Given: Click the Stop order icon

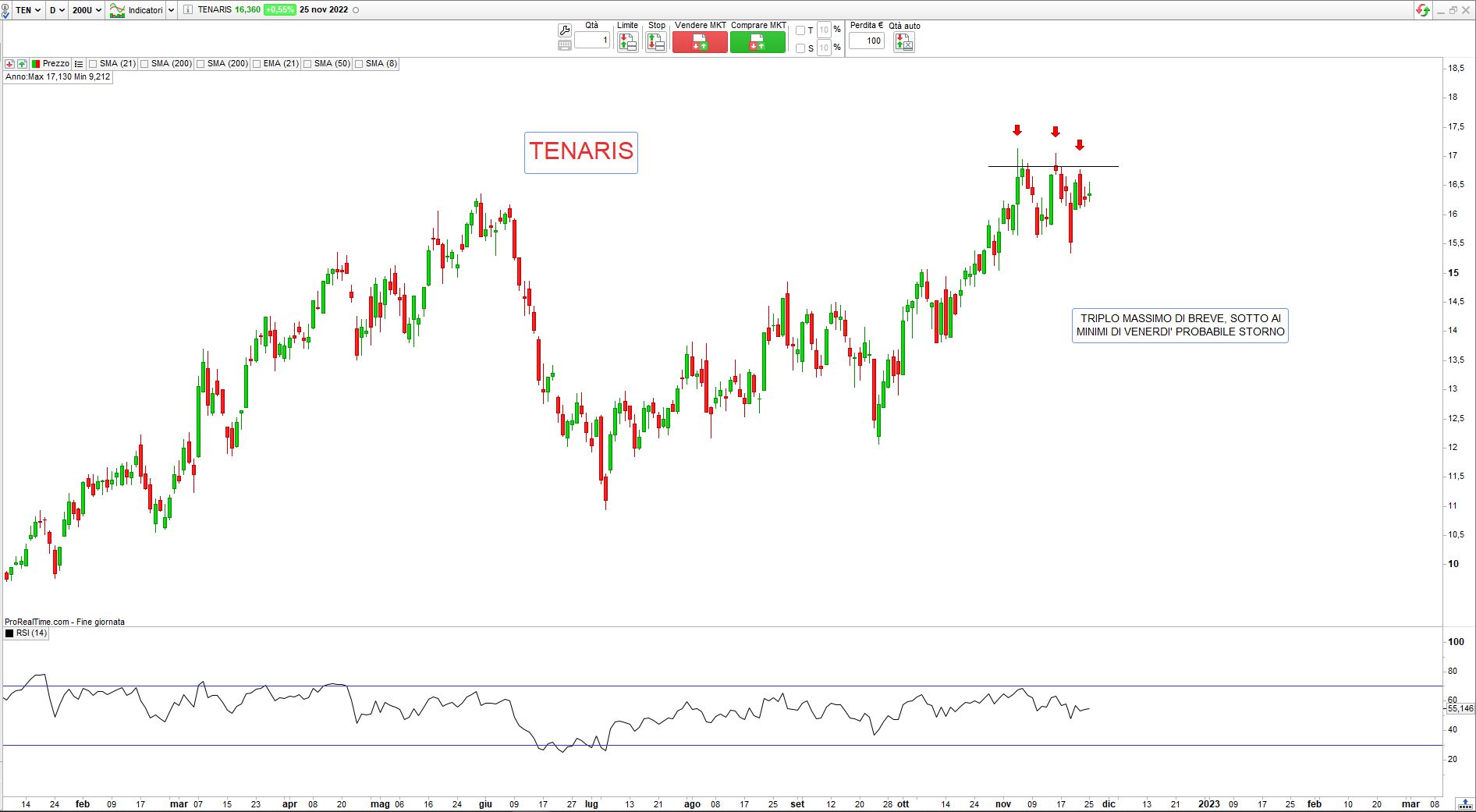Looking at the screenshot, I should click(656, 42).
